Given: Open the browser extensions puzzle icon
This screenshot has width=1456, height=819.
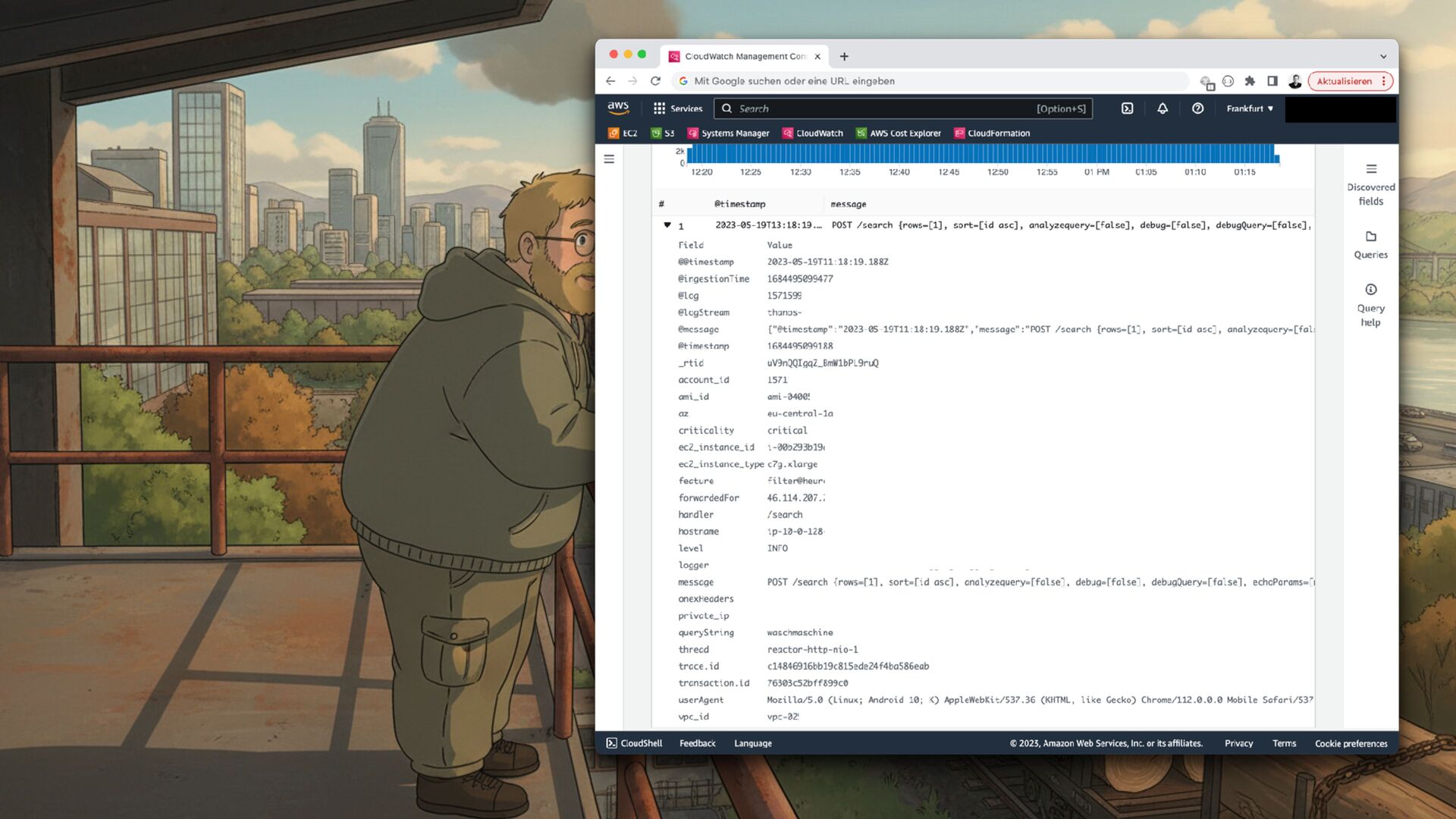Looking at the screenshot, I should point(1250,81).
